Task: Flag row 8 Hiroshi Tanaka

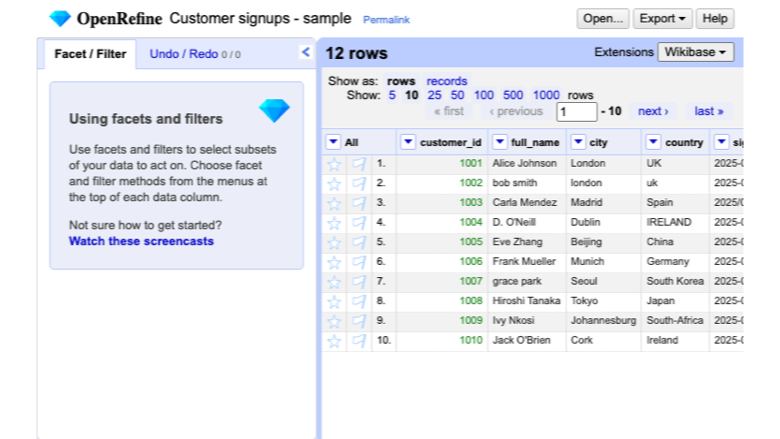Action: [359, 302]
